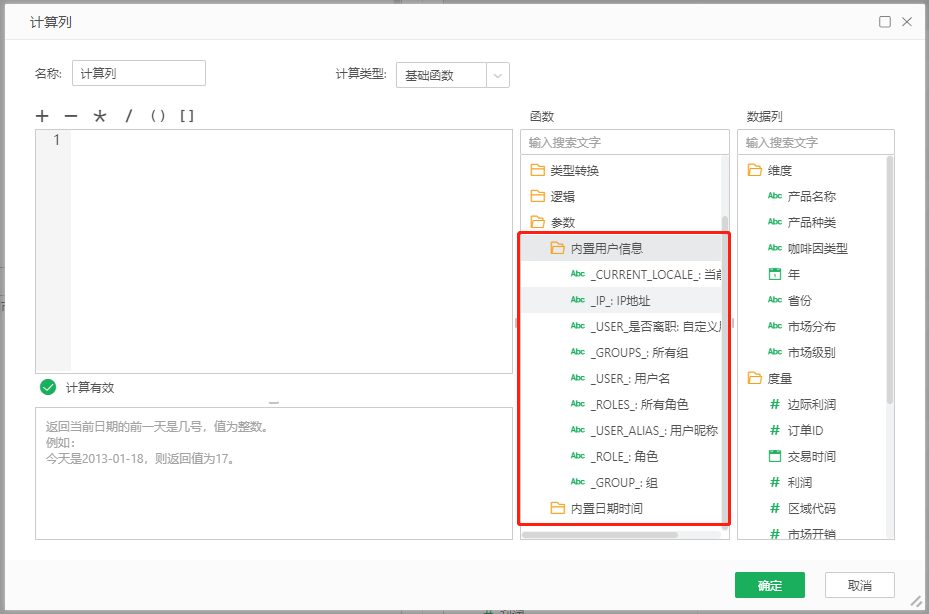The width and height of the screenshot is (929, 614).
Task: Focus the 数据列 search box
Action: [815, 142]
